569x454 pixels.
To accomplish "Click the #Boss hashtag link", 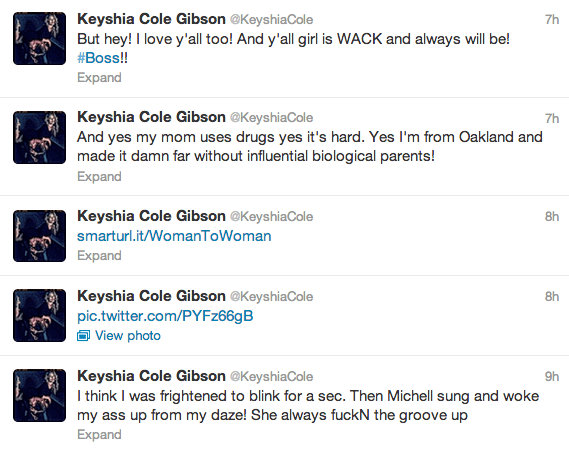I will [x=98, y=58].
